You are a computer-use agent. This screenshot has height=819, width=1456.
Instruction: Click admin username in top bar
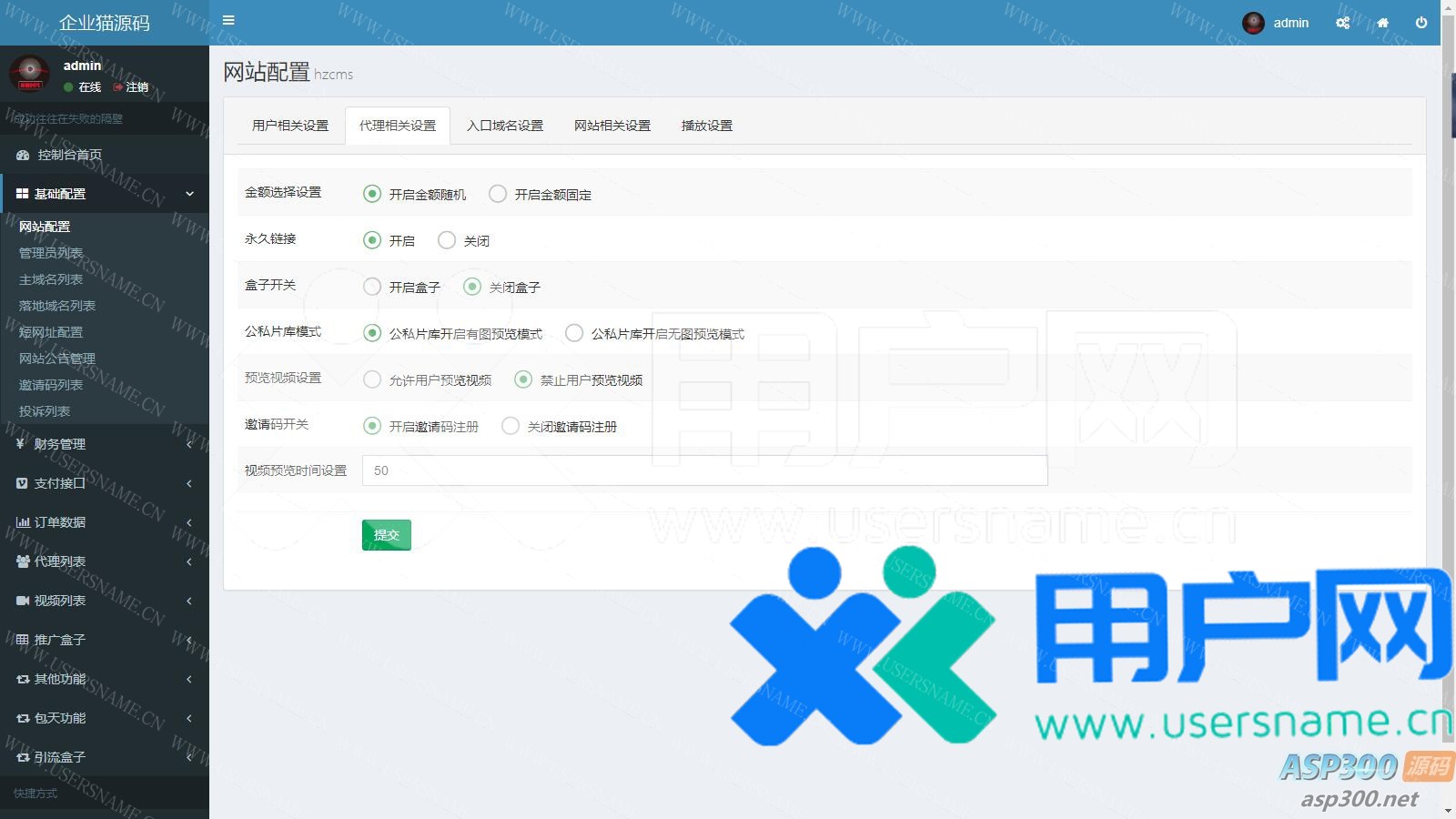[x=1290, y=23]
